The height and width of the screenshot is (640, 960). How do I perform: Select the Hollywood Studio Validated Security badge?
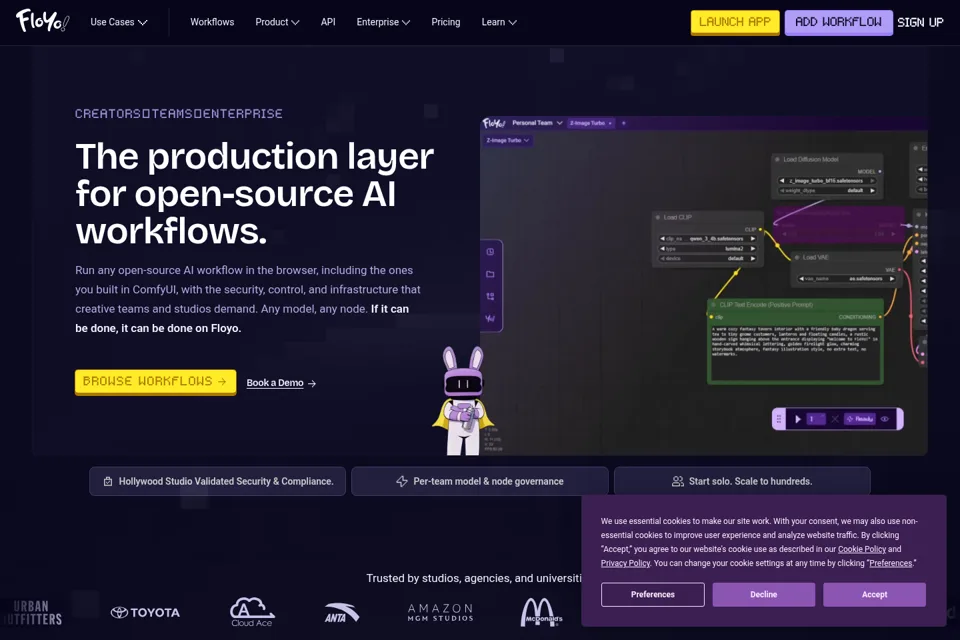(x=217, y=481)
